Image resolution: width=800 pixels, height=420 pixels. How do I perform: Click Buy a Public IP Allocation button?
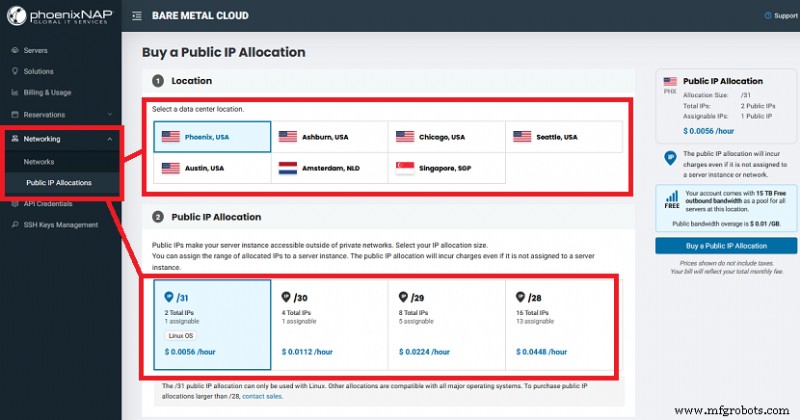(x=726, y=245)
